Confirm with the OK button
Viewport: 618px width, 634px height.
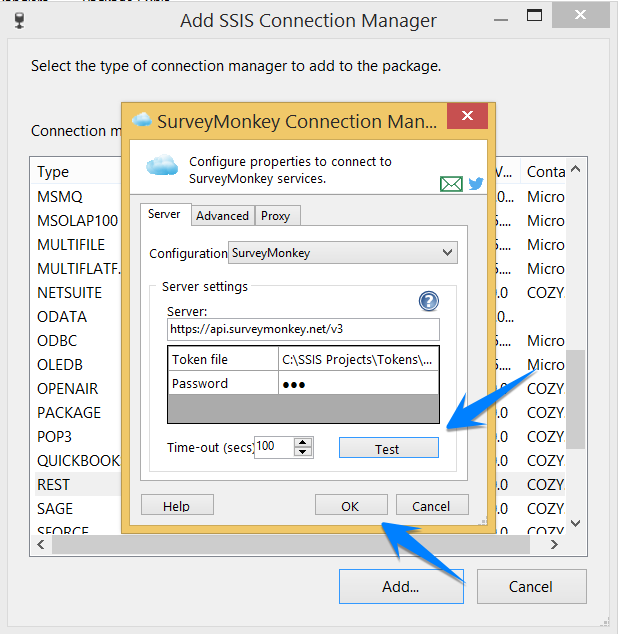(351, 505)
